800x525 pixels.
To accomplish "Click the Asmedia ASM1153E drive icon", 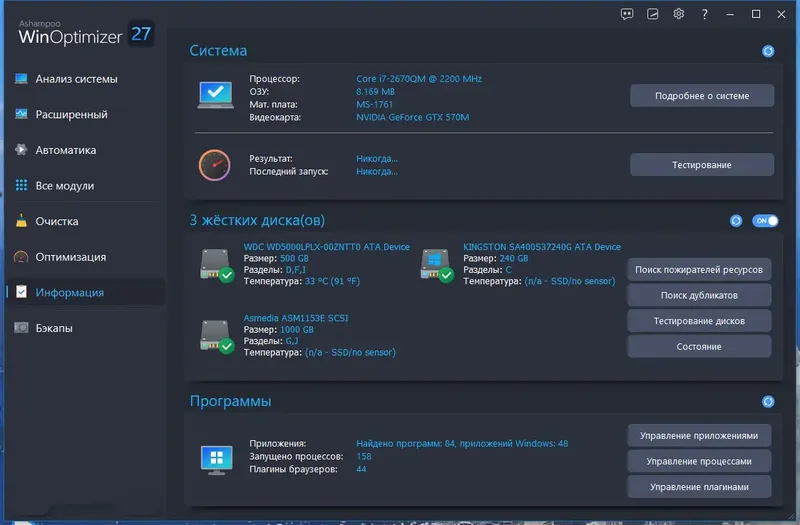I will point(217,336).
